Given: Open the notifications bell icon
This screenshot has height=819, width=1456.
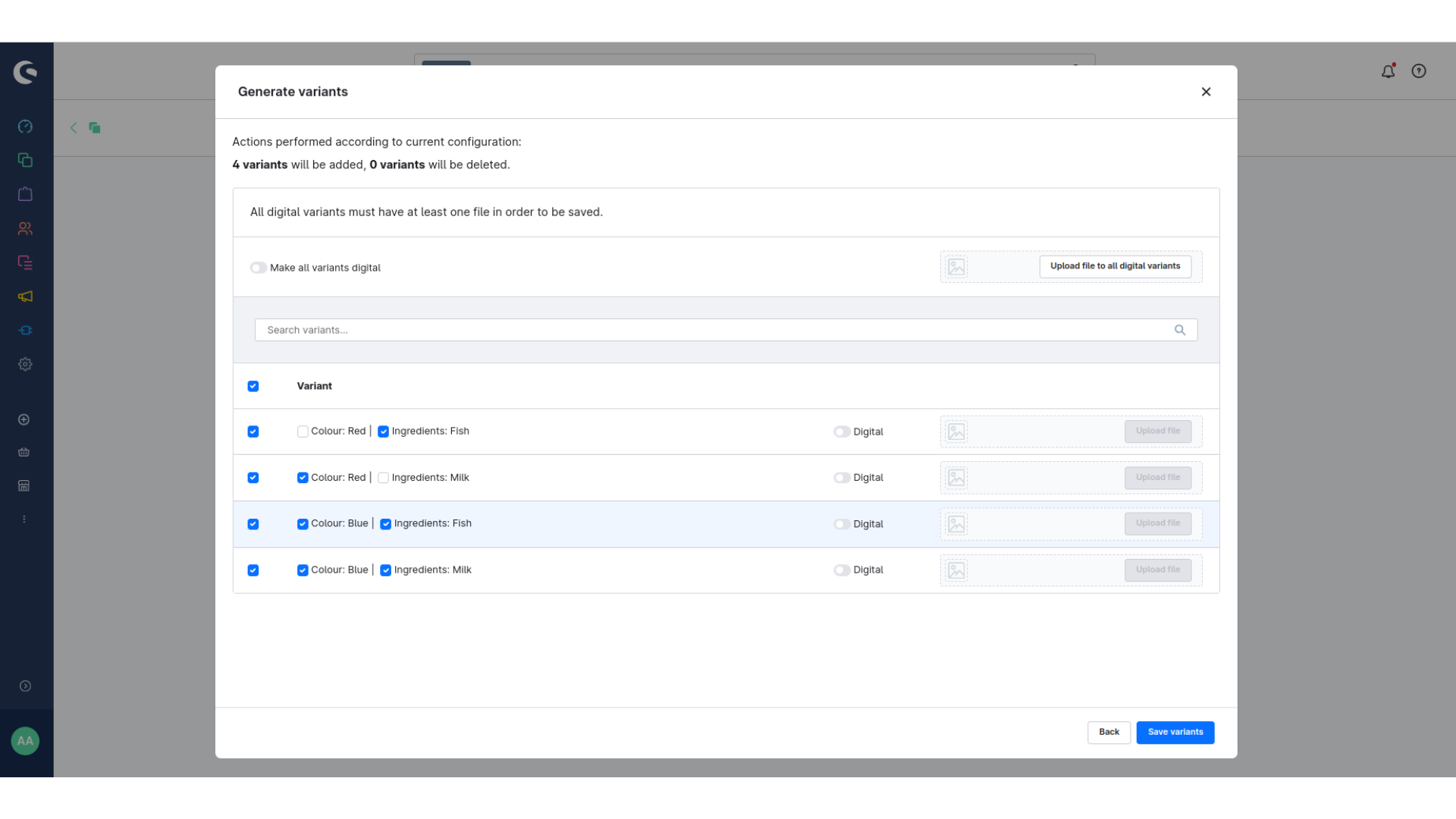Looking at the screenshot, I should click(1388, 71).
